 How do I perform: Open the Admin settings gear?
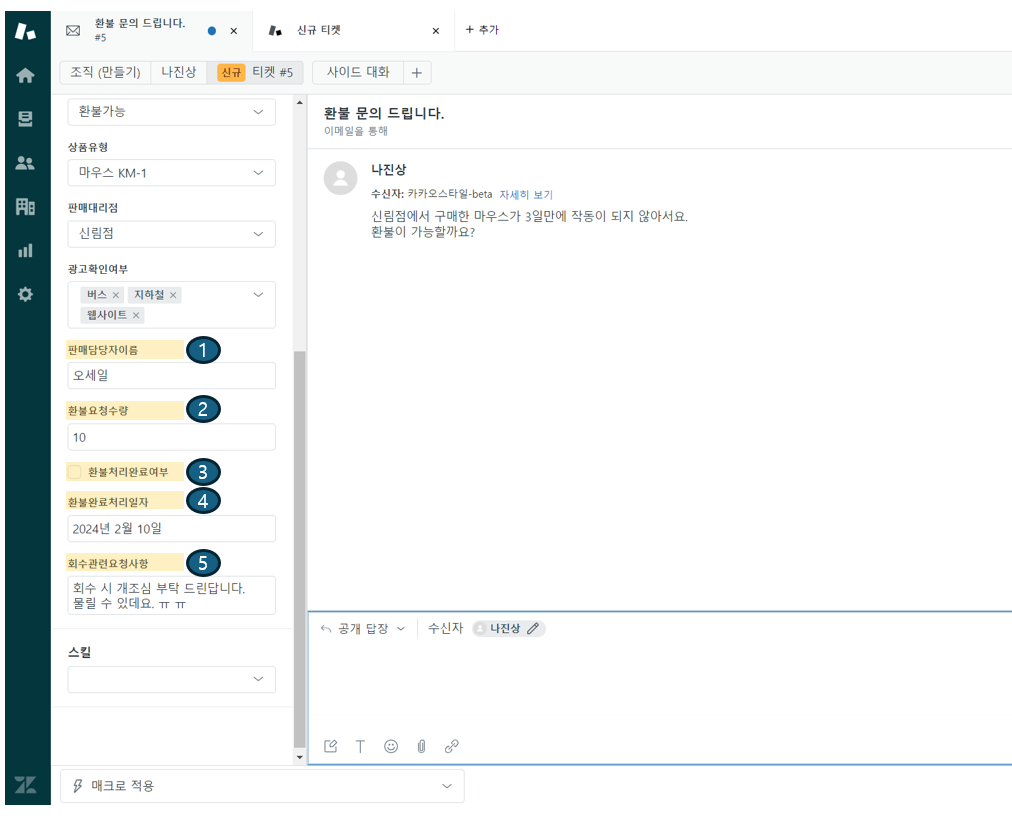coord(27,293)
